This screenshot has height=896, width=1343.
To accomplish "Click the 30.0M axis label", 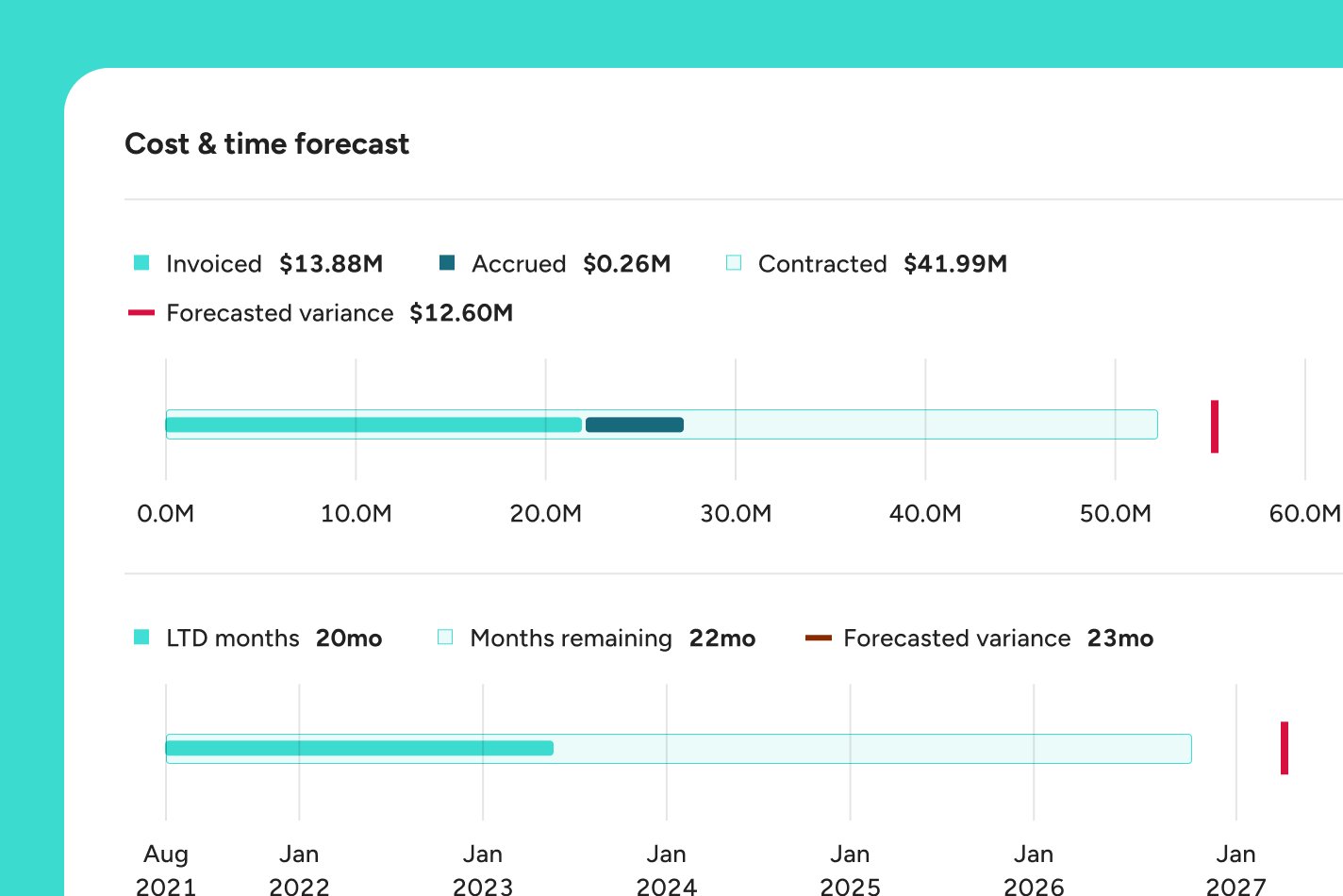I will click(x=736, y=514).
